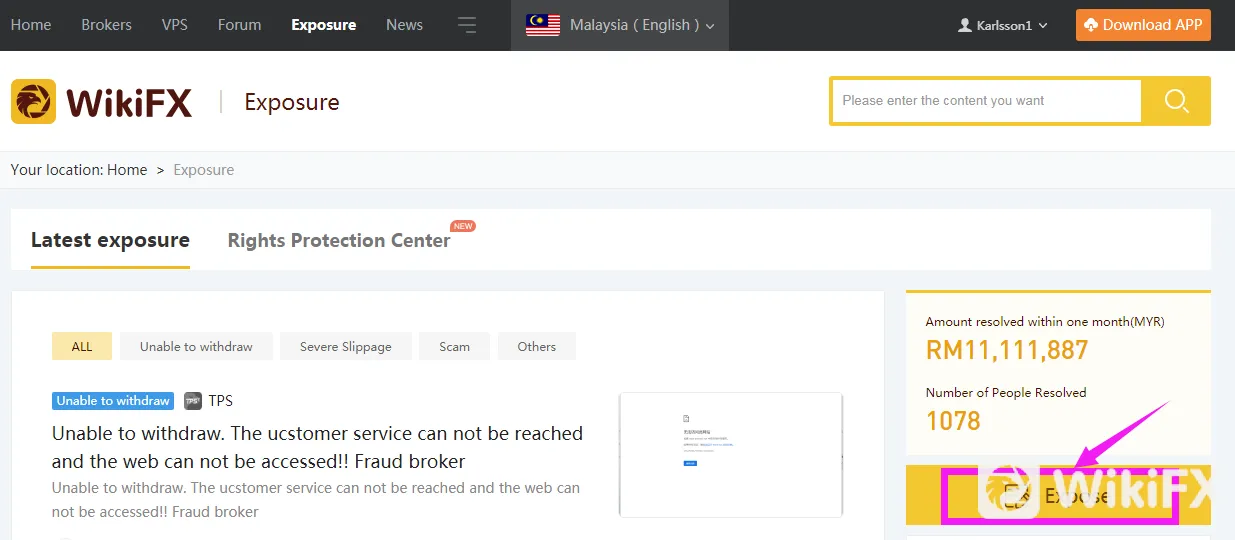
Task: Switch to the Rights Protection Center tab
Action: click(339, 240)
